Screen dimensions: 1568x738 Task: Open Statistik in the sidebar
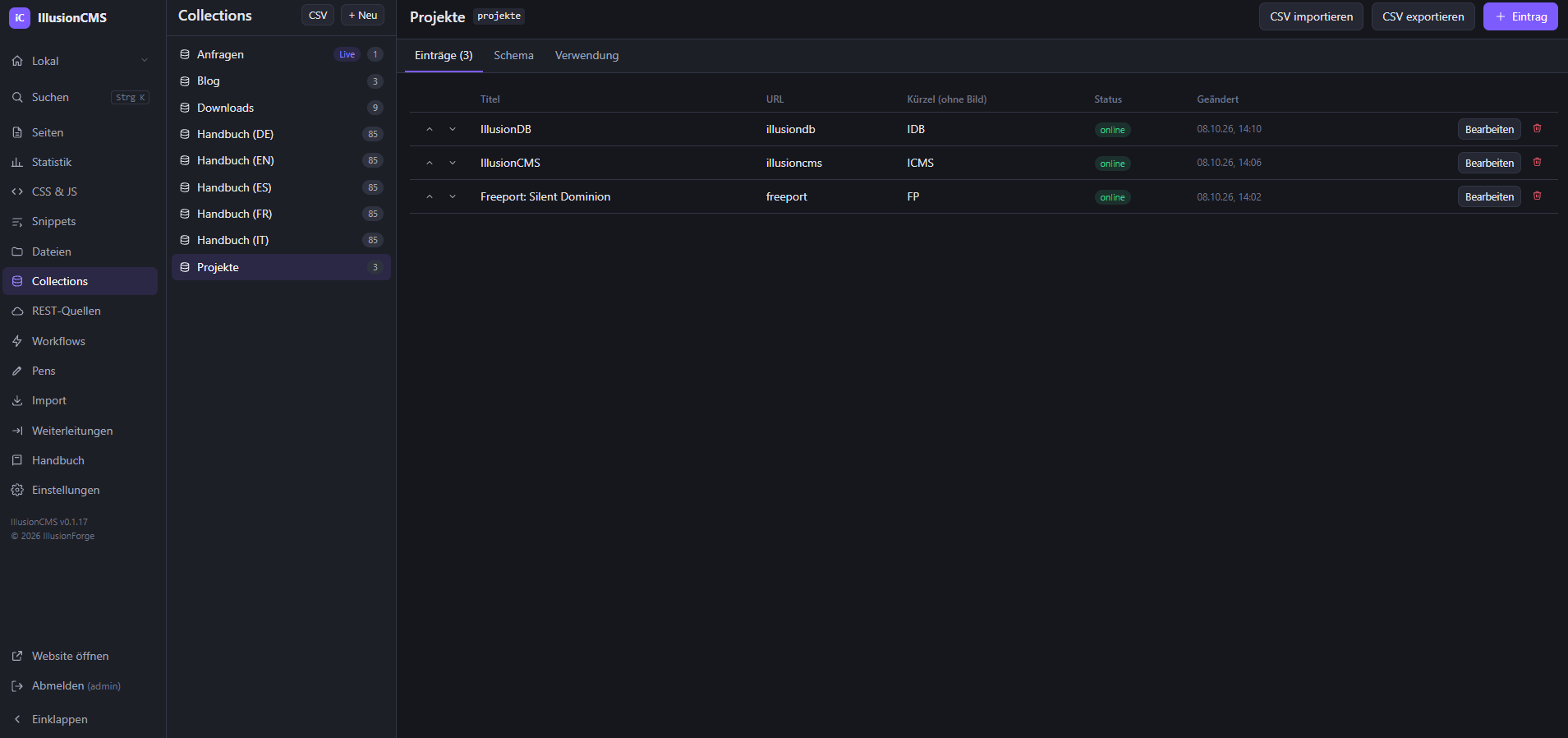tap(80, 162)
